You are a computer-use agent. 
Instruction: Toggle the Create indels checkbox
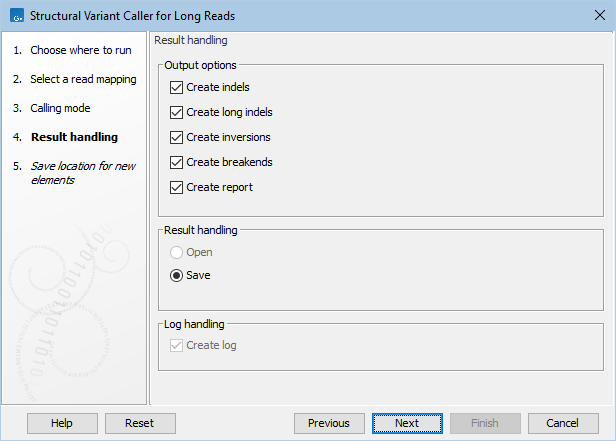(177, 87)
